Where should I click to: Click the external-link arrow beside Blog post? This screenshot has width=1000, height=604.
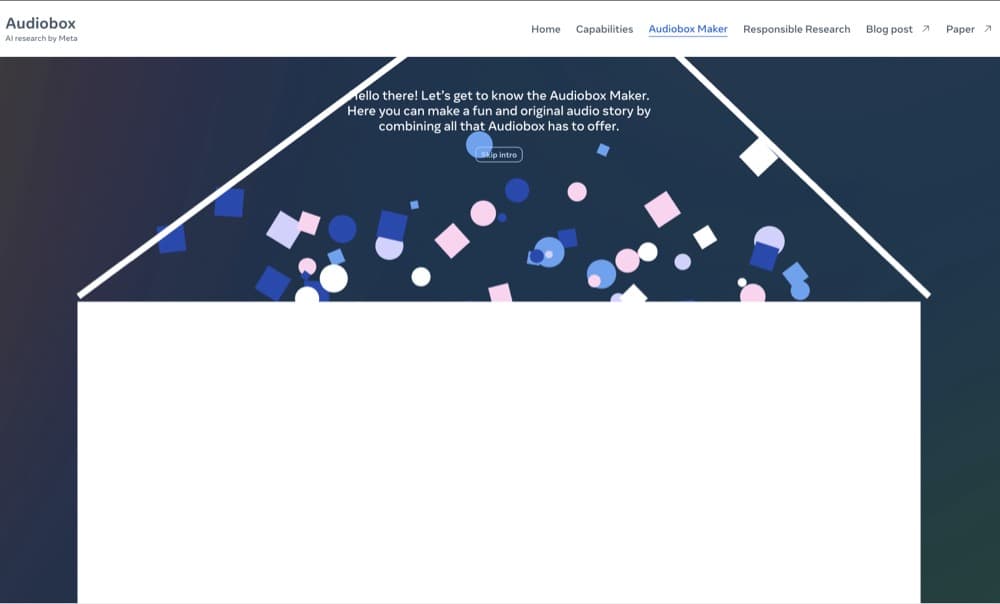click(x=925, y=28)
